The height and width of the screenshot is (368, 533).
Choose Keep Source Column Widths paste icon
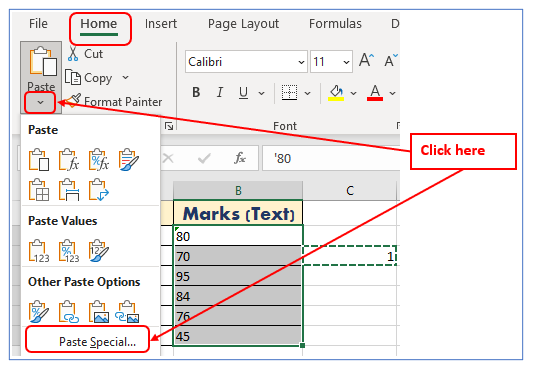click(69, 190)
